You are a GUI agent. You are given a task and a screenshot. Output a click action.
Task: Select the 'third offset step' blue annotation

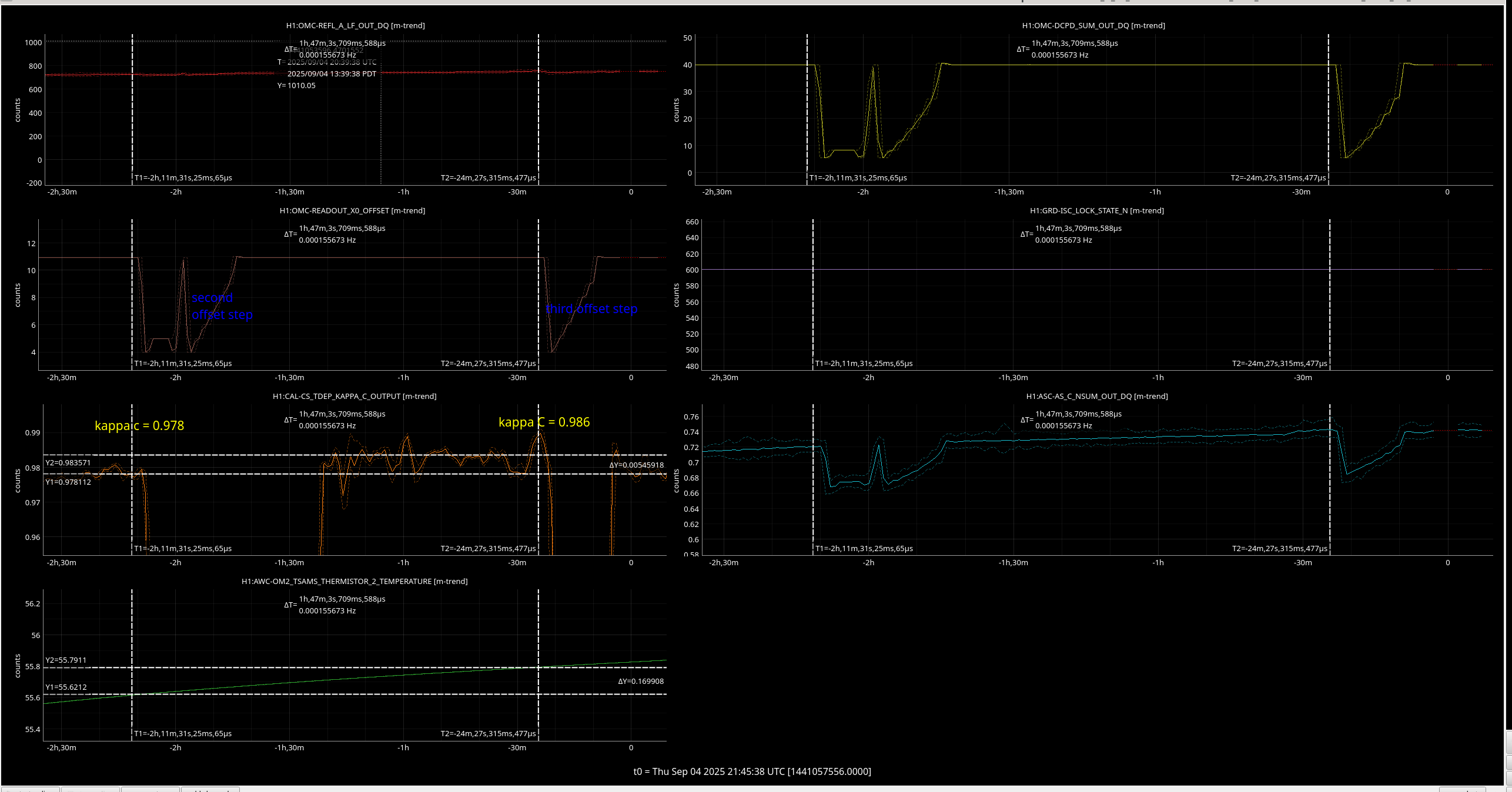[x=591, y=309]
